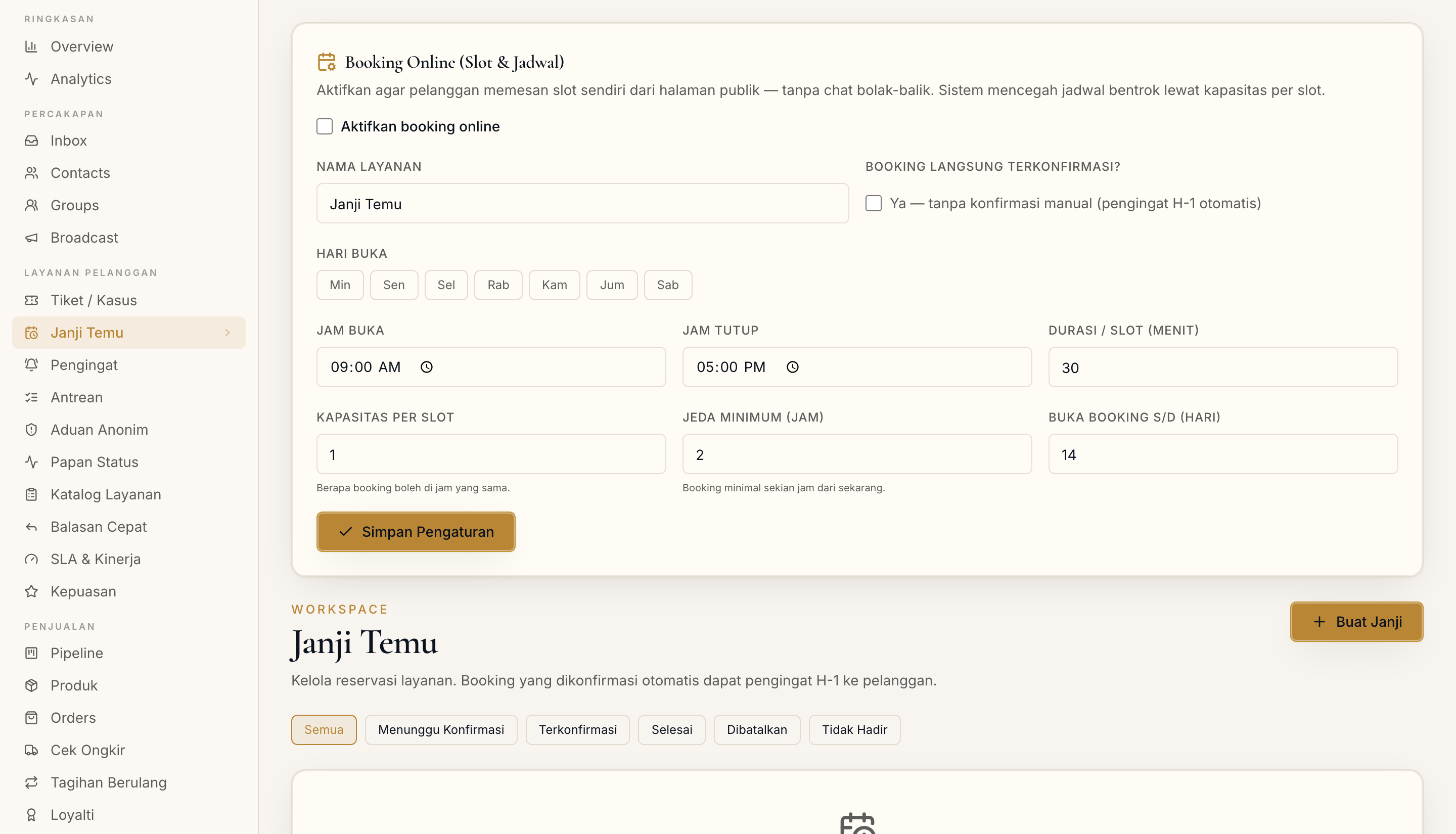Click the Buat Janji button

point(1356,622)
